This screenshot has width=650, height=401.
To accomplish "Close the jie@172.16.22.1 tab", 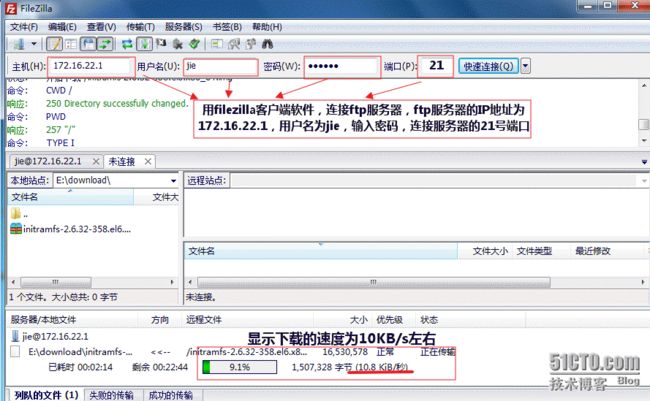I will [96, 161].
